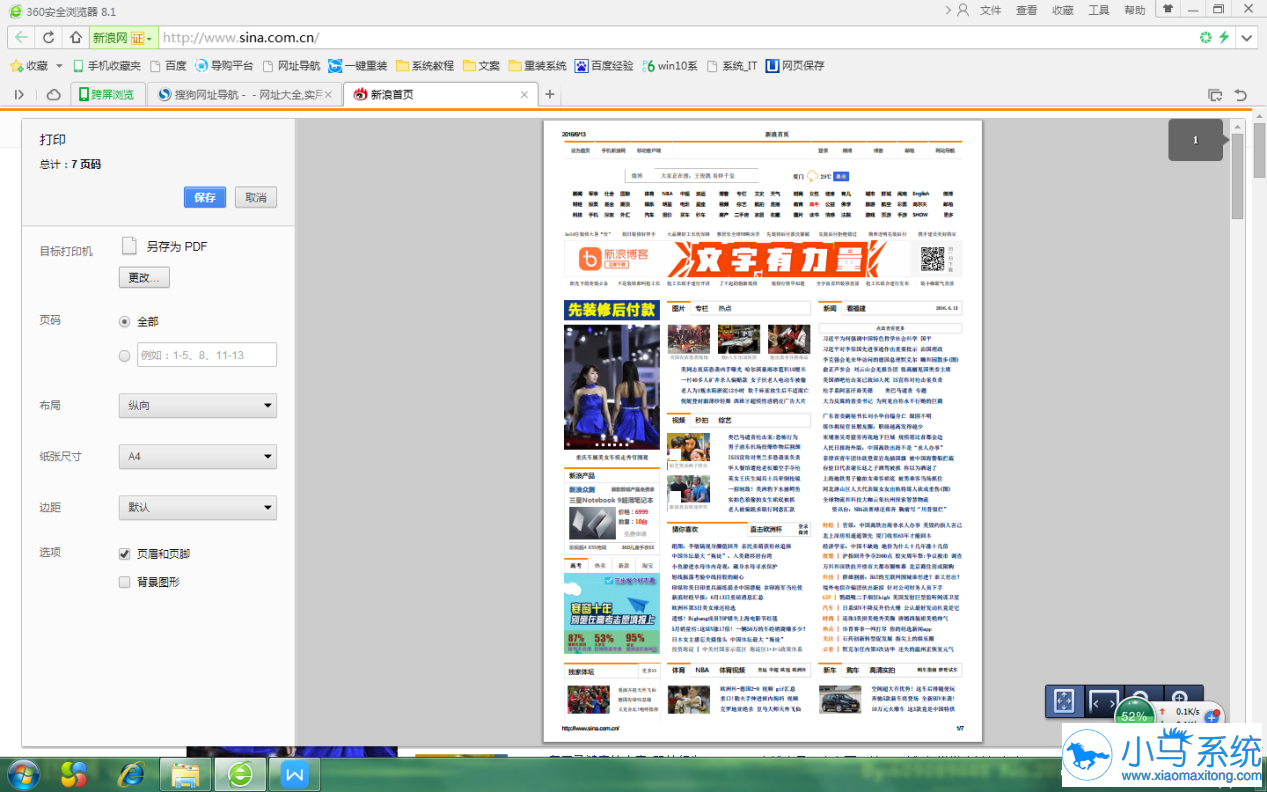Open the win10系 bookmark
The width and height of the screenshot is (1267, 792).
pos(669,66)
